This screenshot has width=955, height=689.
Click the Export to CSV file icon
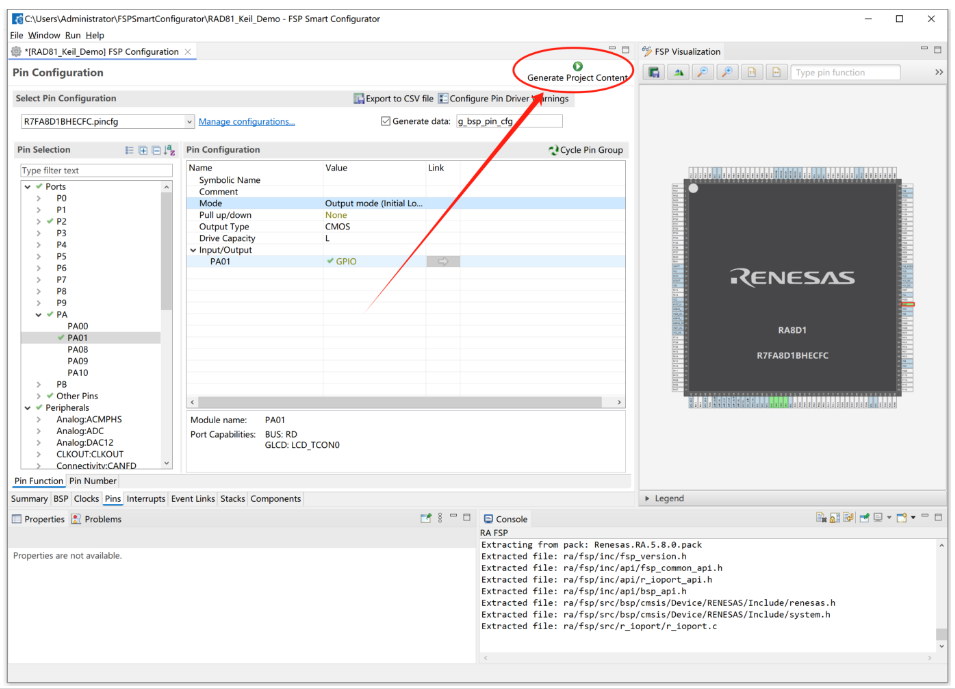click(x=359, y=99)
